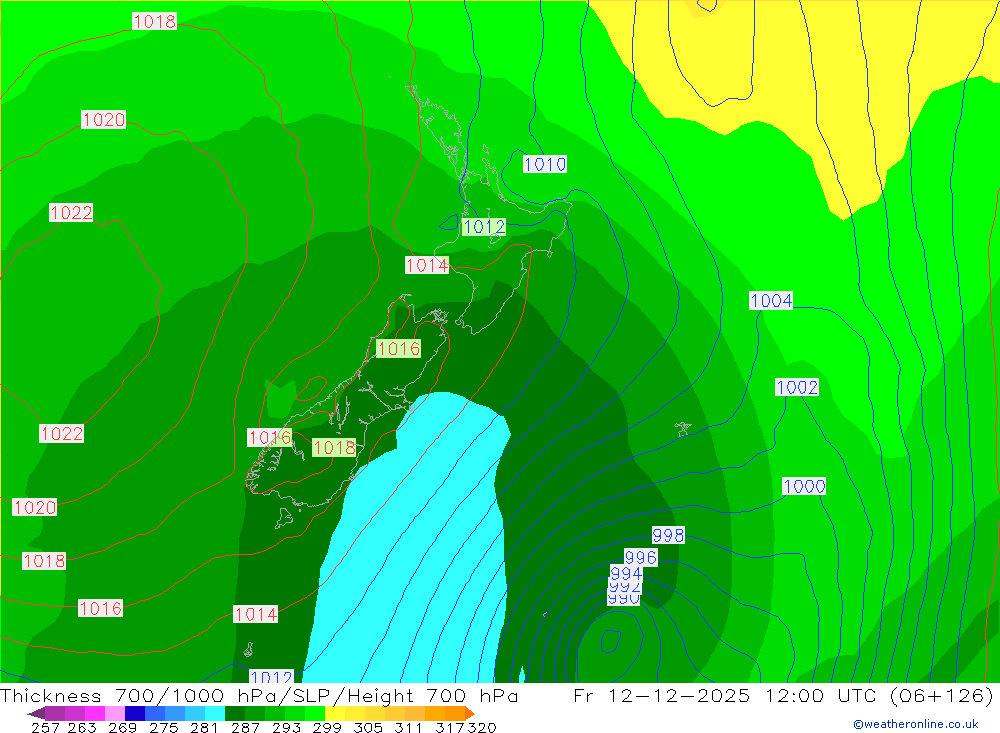1000x733 pixels.
Task: Select the 1004 isobar label
Action: click(771, 300)
